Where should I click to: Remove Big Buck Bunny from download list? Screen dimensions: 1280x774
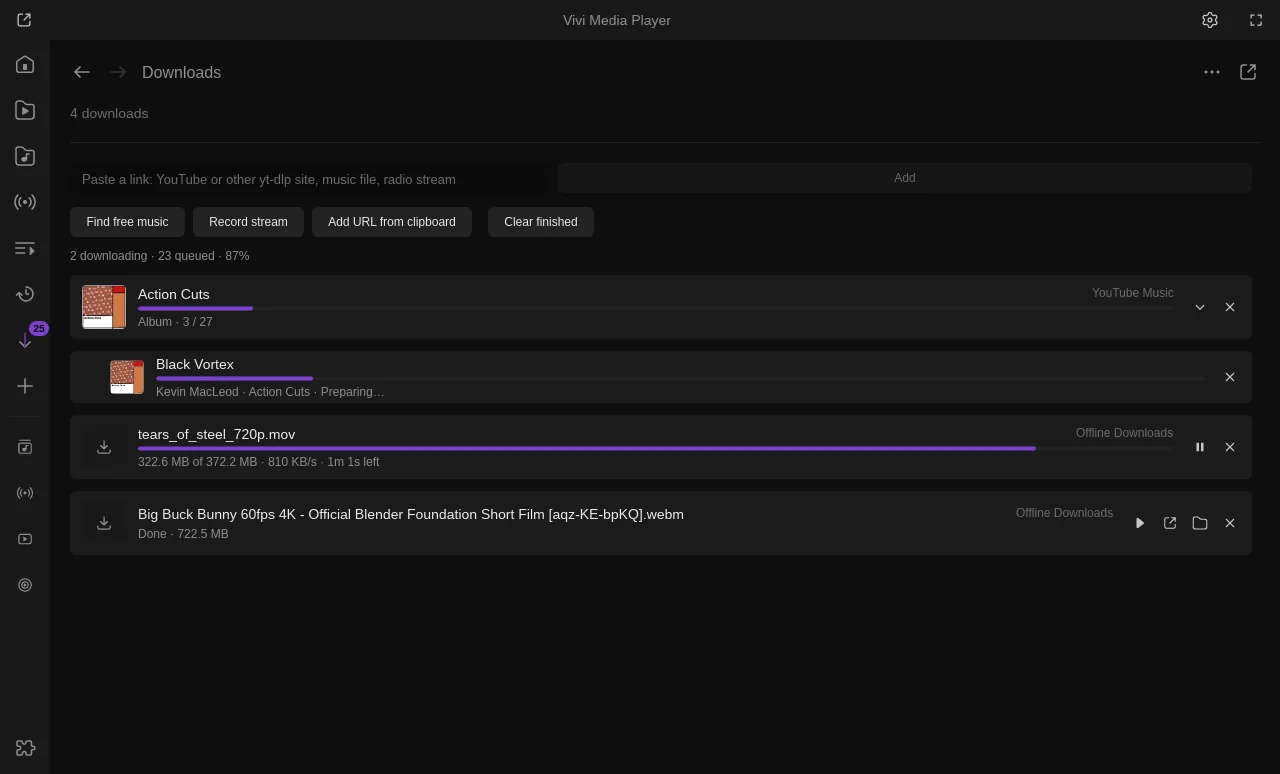pyautogui.click(x=1230, y=523)
